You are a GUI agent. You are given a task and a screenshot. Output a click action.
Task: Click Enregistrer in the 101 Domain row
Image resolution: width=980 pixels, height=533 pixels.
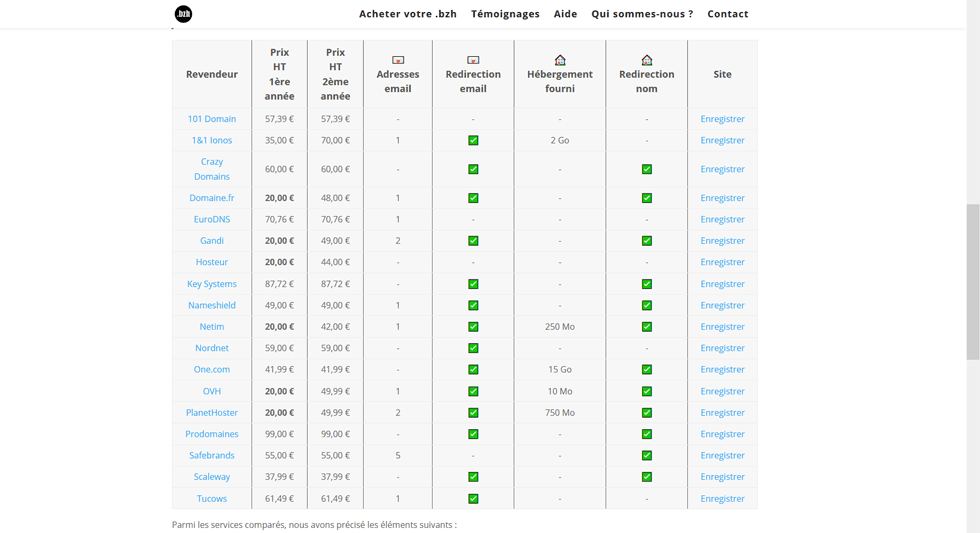(722, 119)
